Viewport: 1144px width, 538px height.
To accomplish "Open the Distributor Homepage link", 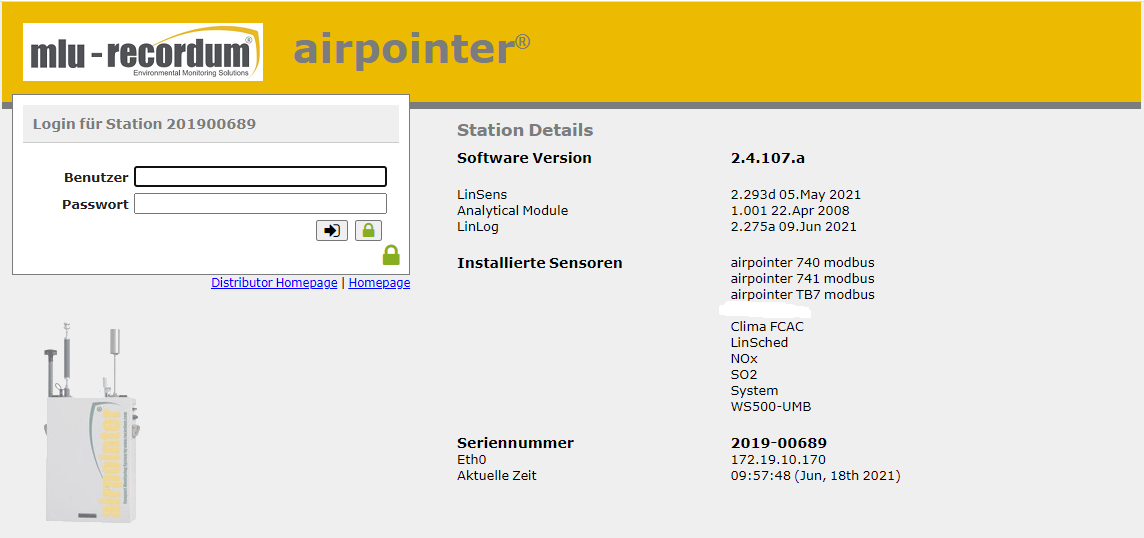I will click(x=274, y=283).
